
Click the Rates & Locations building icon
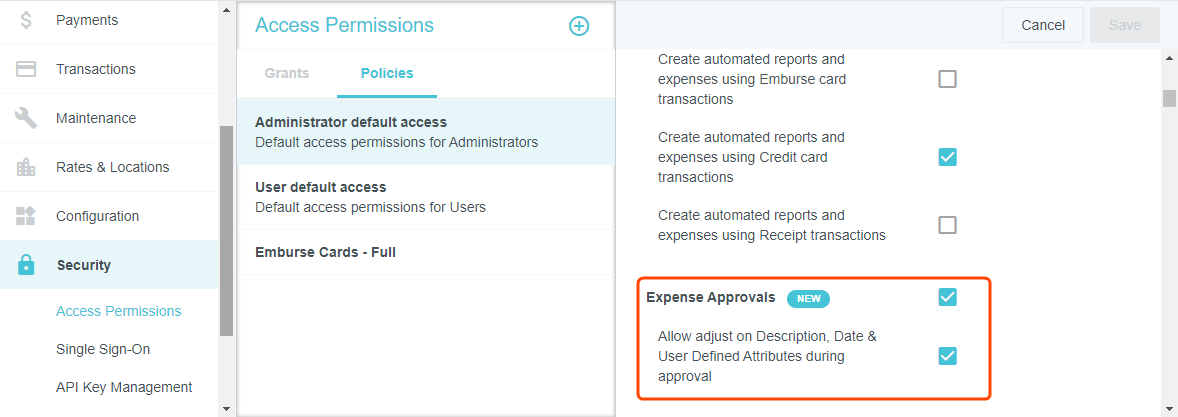pos(26,167)
